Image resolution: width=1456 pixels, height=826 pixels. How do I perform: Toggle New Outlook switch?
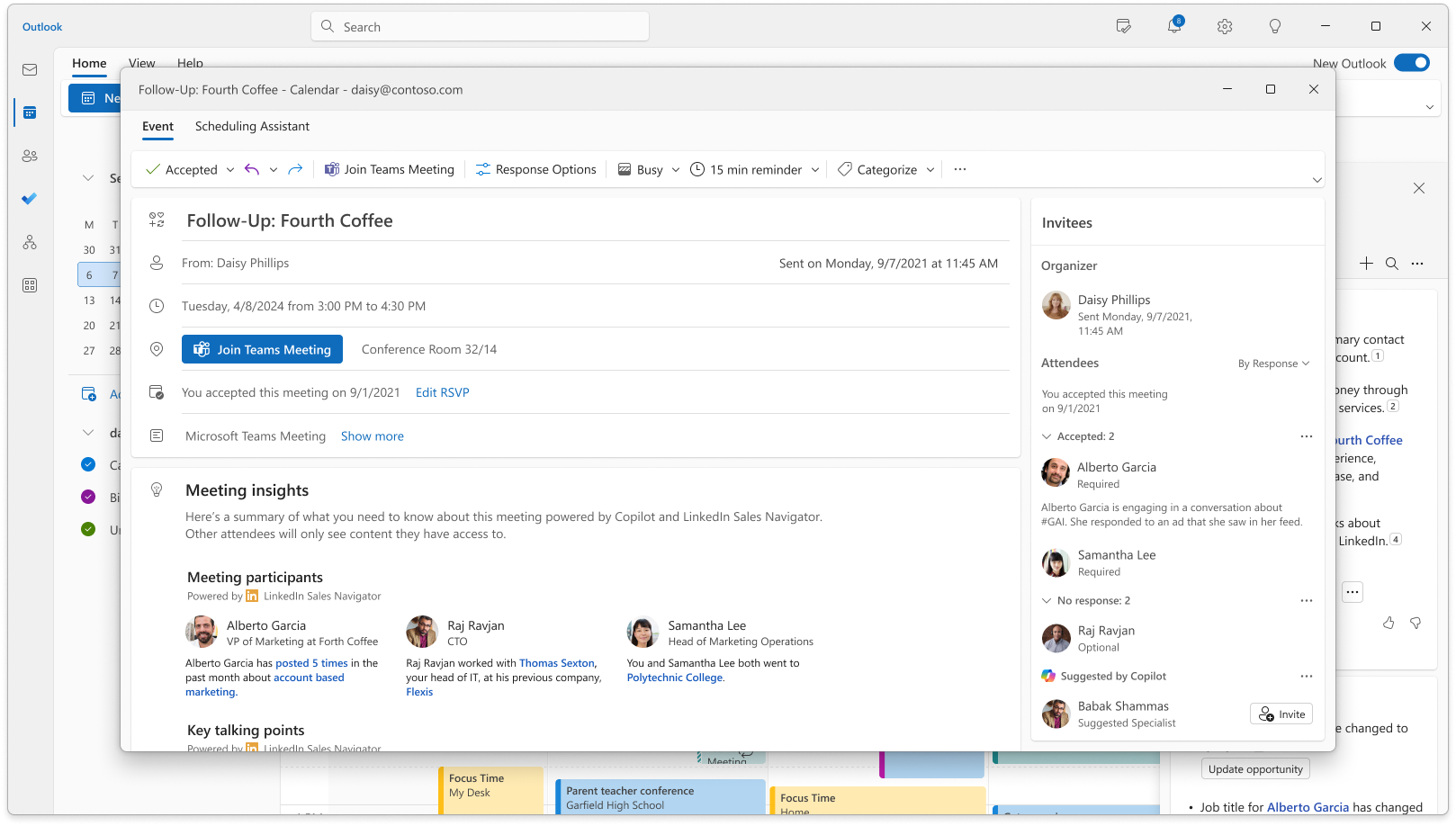[1412, 63]
